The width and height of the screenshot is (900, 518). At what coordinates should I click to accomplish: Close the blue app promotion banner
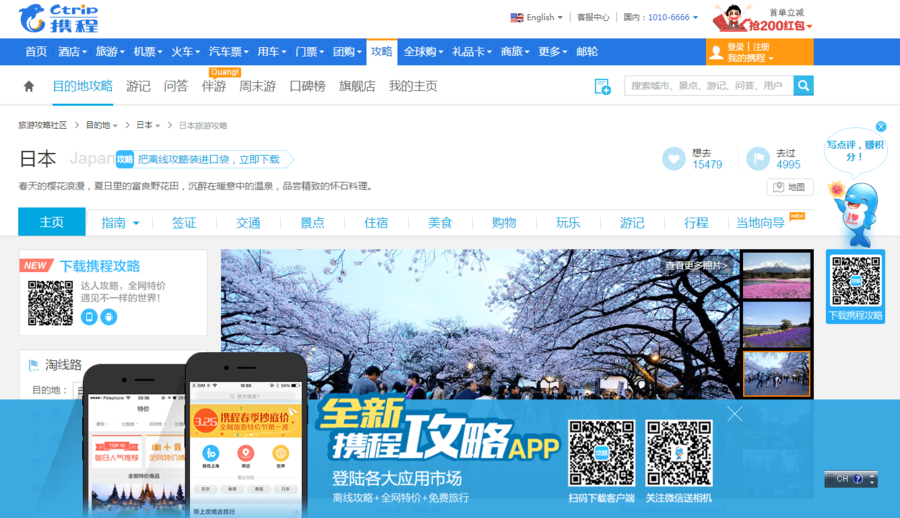point(735,413)
